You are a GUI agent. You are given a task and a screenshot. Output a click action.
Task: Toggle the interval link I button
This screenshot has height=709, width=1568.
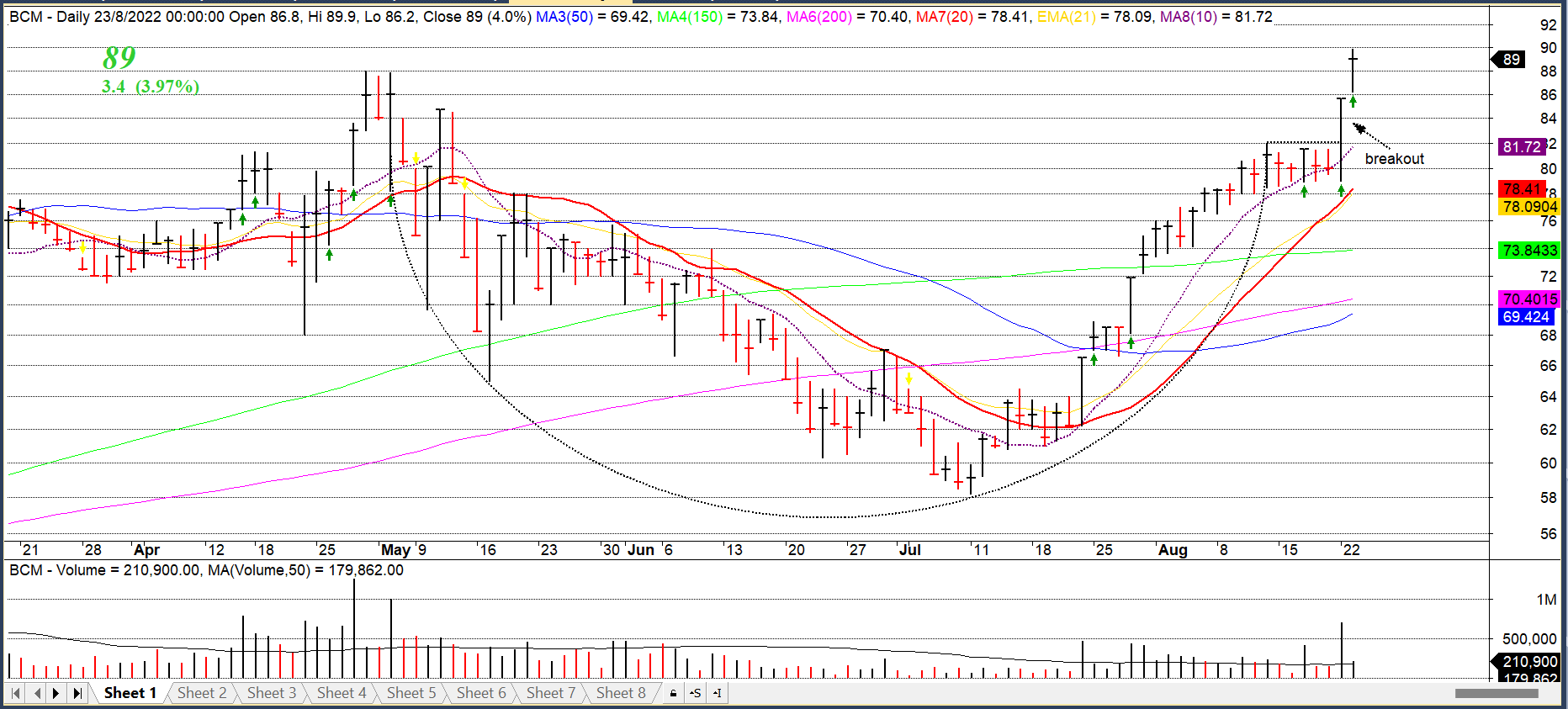click(717, 693)
